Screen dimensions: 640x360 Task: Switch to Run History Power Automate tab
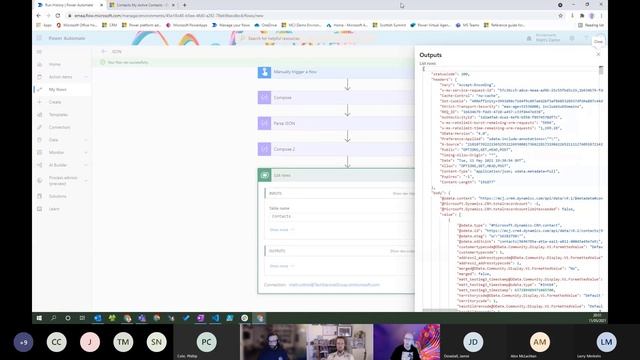[70, 5]
